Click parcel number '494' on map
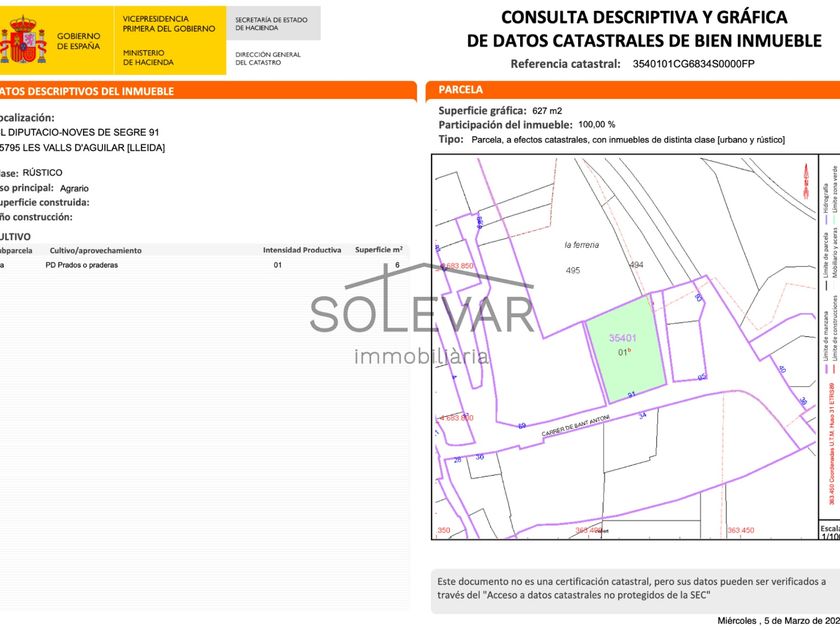The height and width of the screenshot is (630, 840). [636, 265]
